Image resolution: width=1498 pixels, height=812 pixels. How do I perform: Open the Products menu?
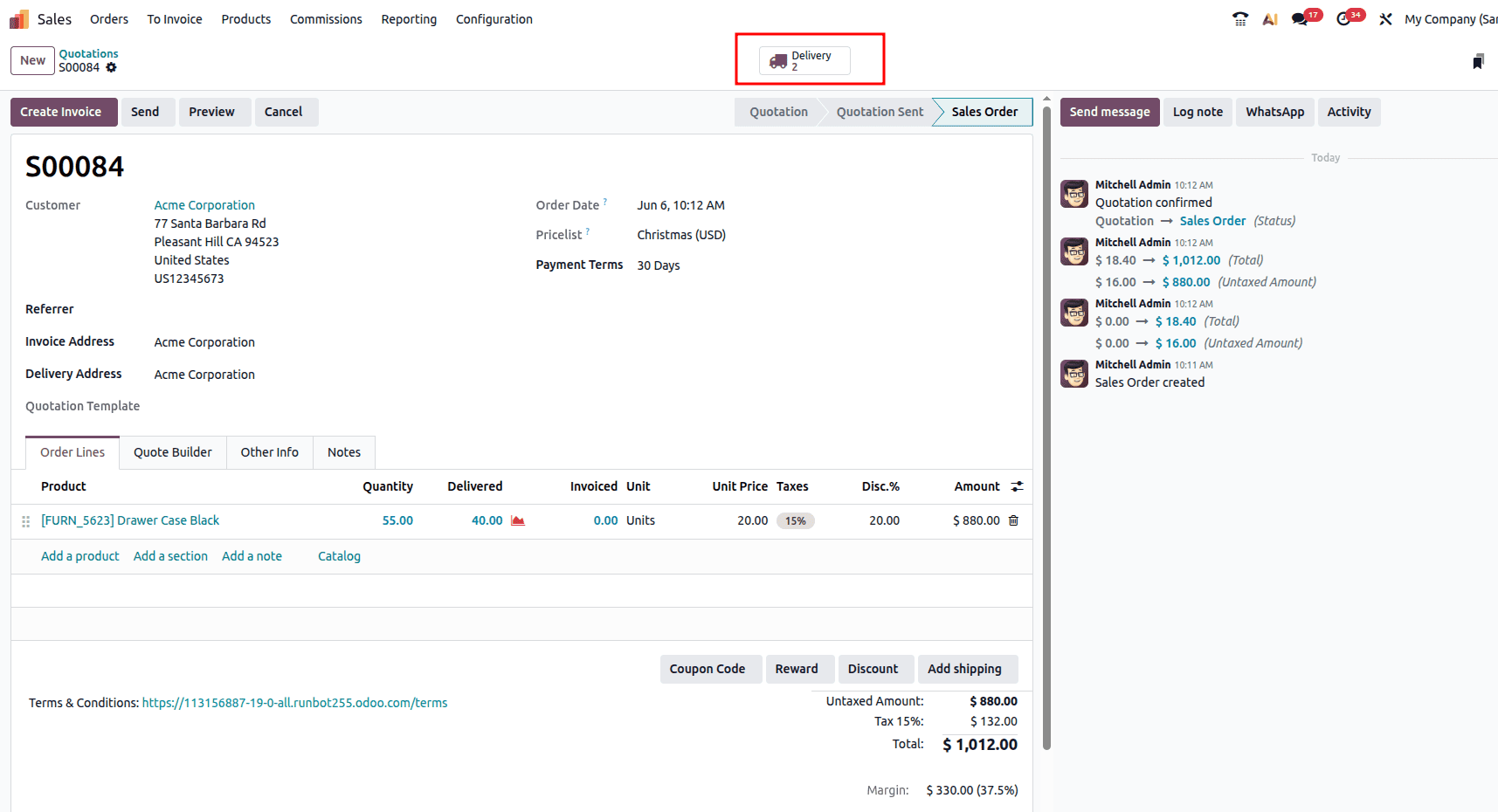(x=246, y=19)
